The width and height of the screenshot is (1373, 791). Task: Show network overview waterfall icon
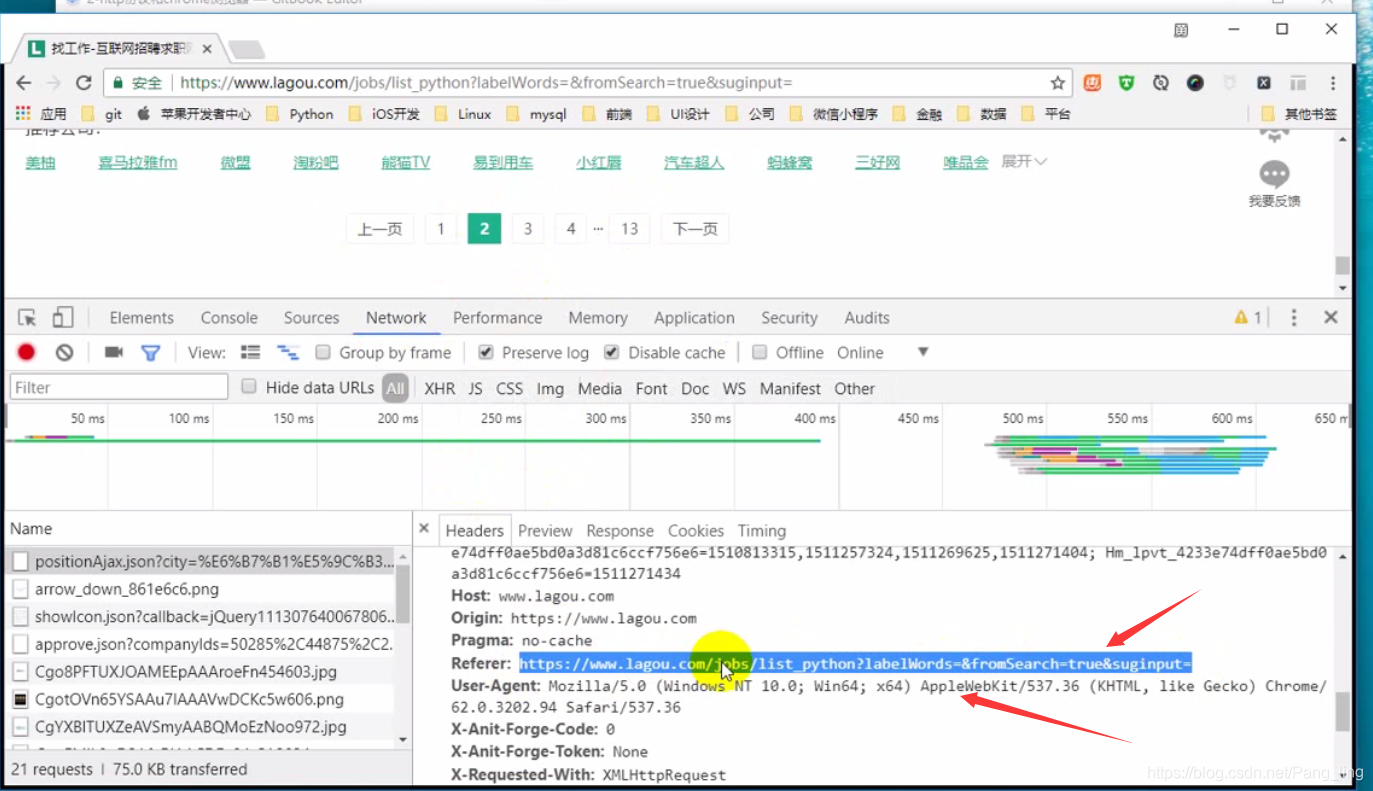(x=288, y=352)
